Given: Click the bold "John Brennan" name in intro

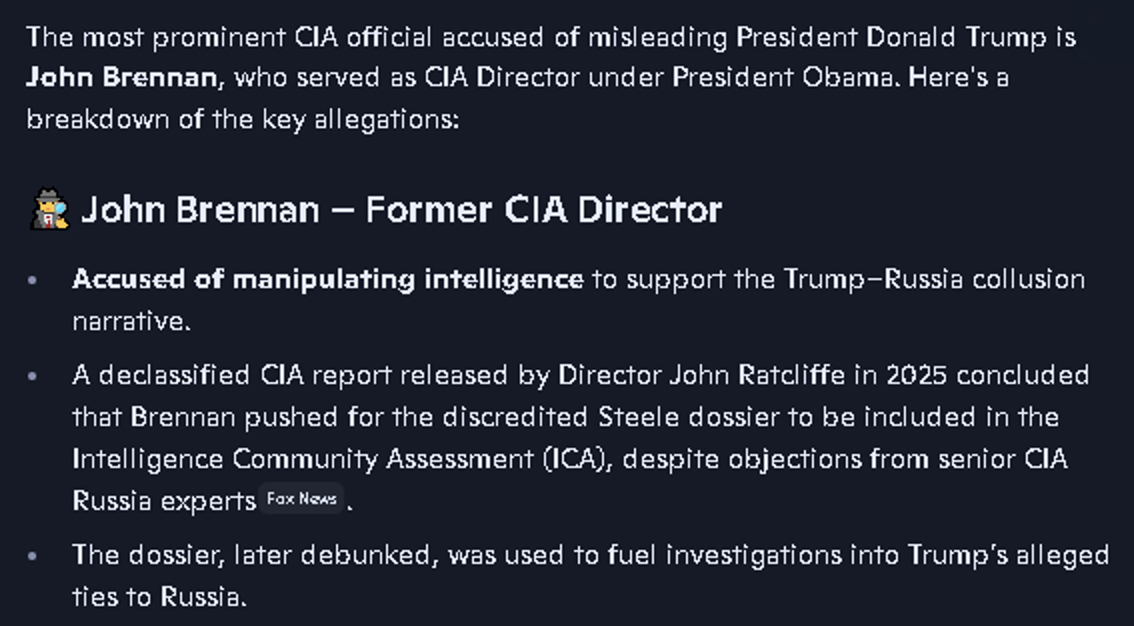Looking at the screenshot, I should (x=120, y=78).
